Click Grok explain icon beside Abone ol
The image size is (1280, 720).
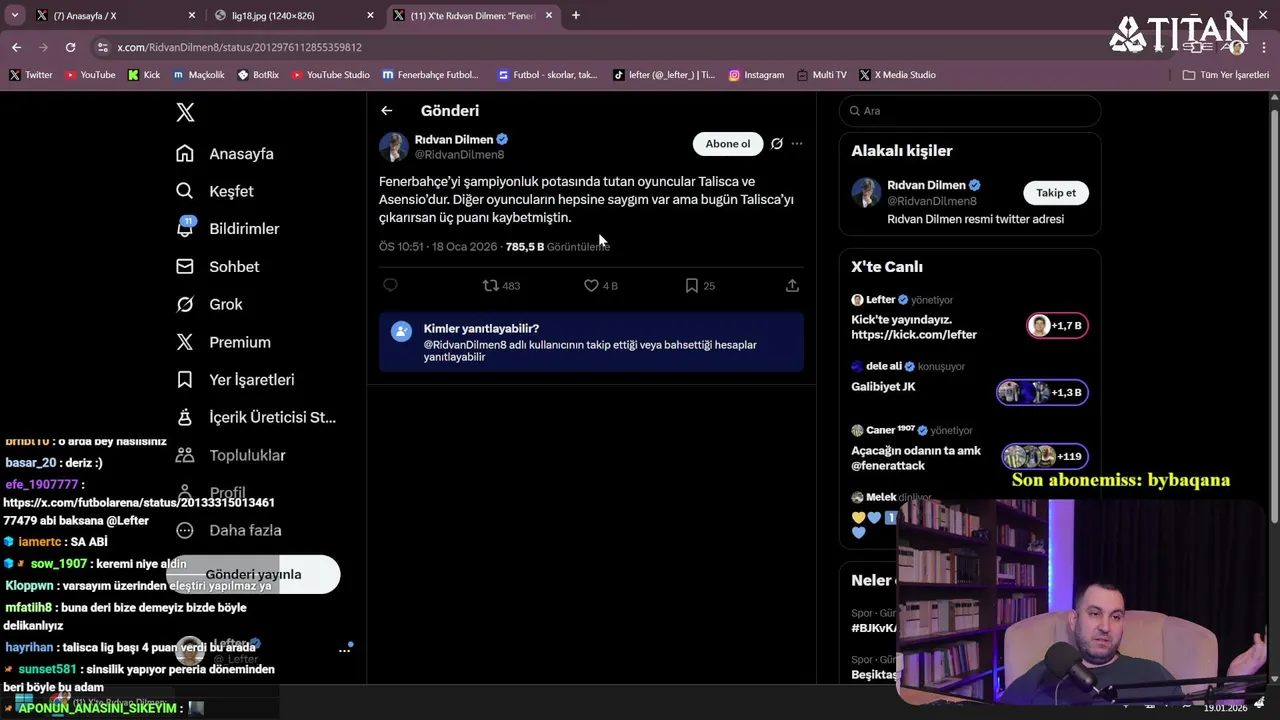click(777, 144)
